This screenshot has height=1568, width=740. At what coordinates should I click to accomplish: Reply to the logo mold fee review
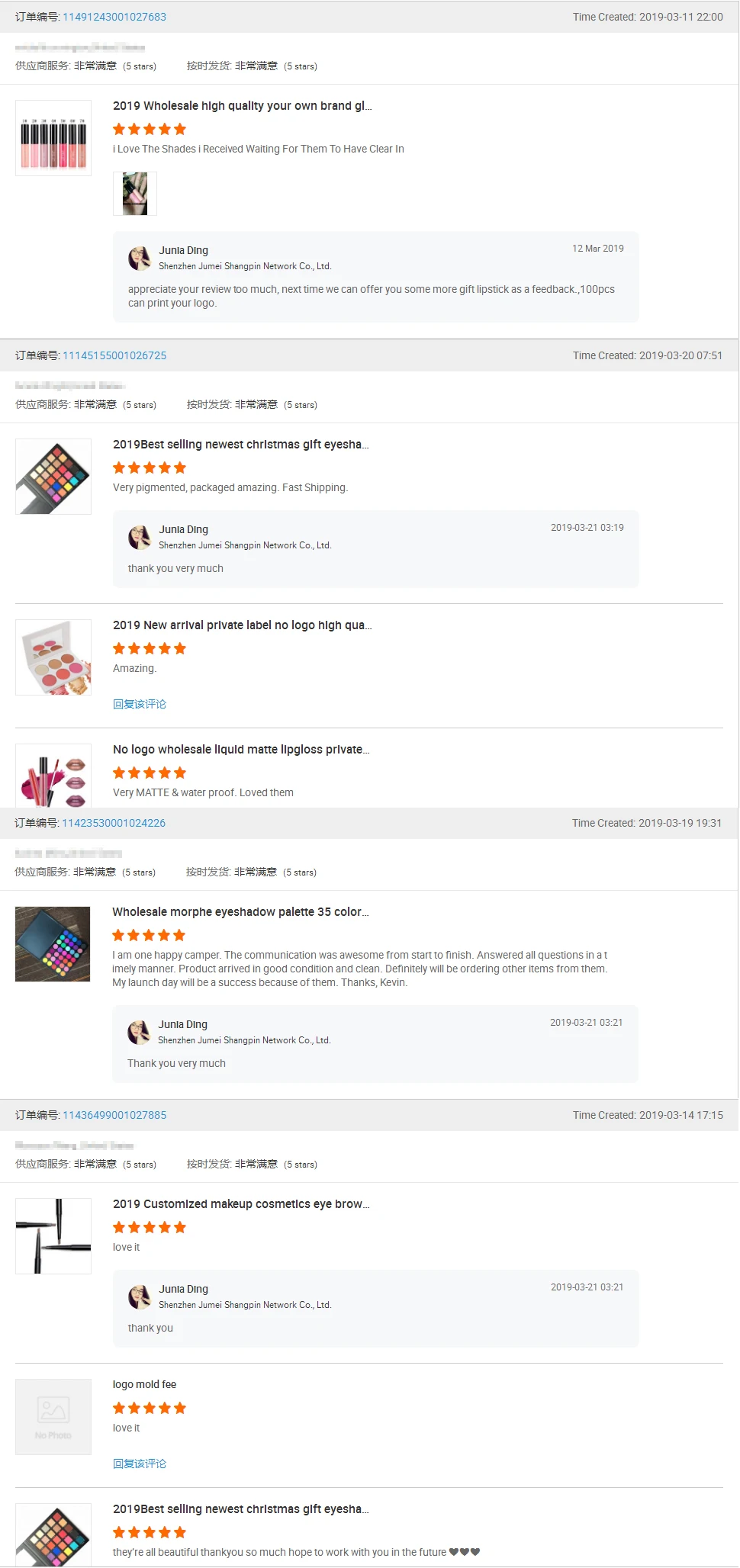[140, 1464]
